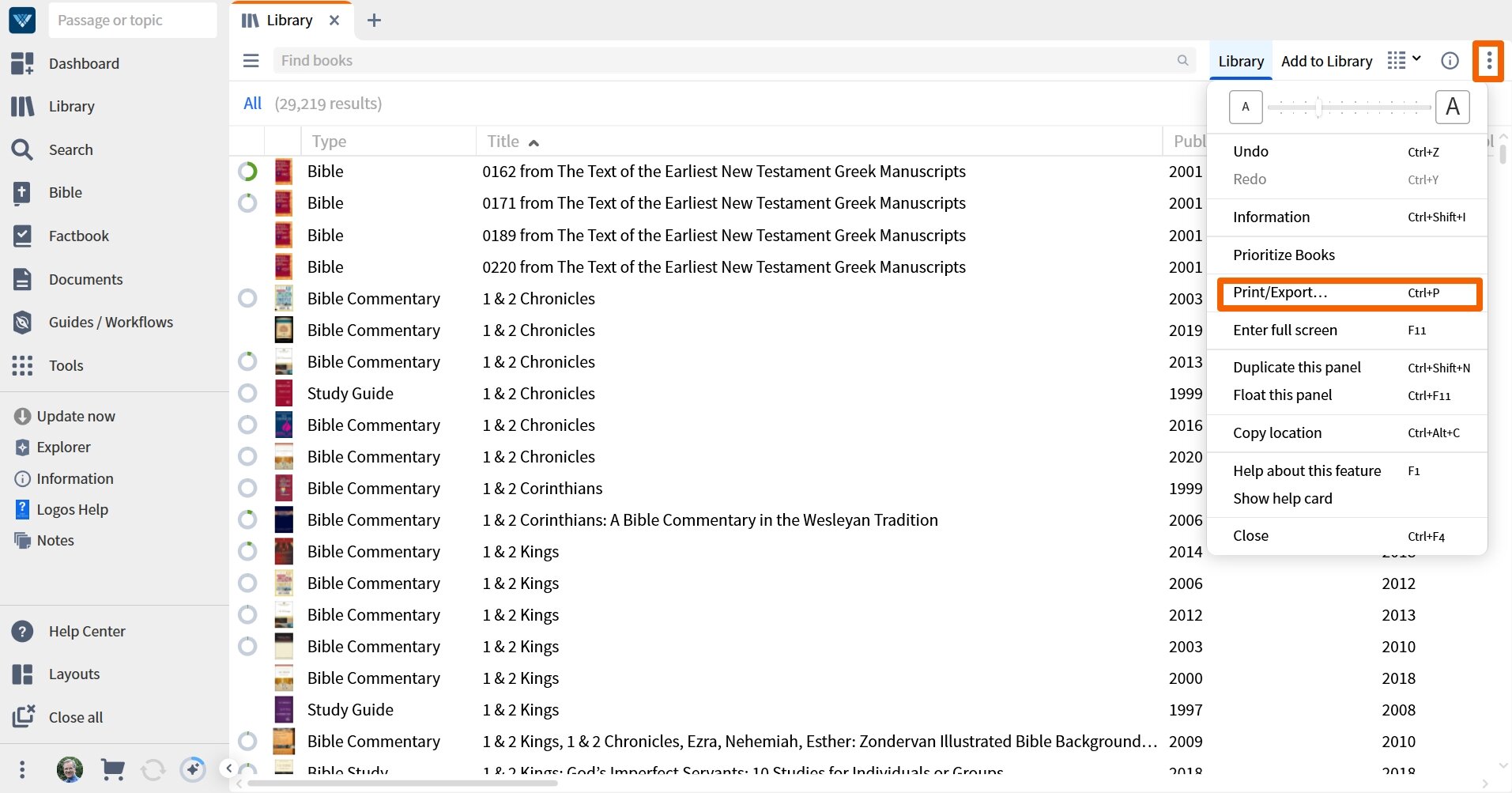Toggle status circle for 2003 Chronicles commentary
This screenshot has height=793, width=1512.
tap(247, 298)
